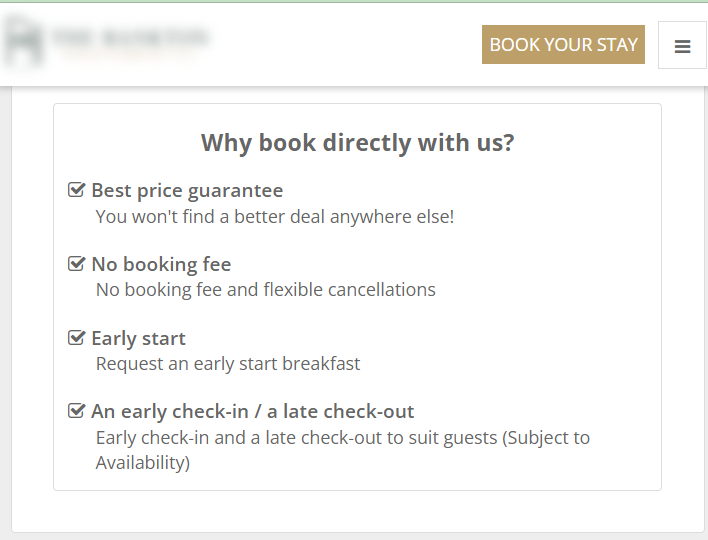Click 'No booking fee and flexible cancellations' text

(x=266, y=290)
